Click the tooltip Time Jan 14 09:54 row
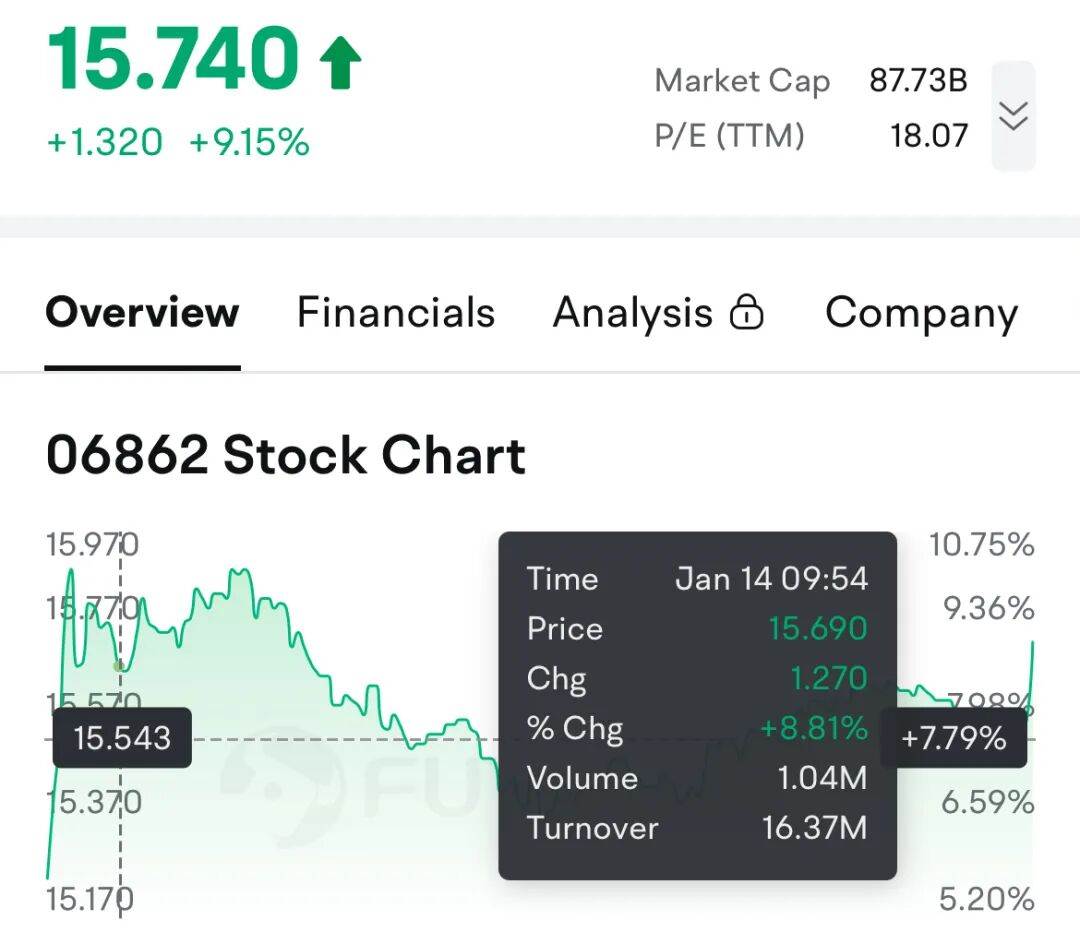The width and height of the screenshot is (1080, 932). [697, 579]
